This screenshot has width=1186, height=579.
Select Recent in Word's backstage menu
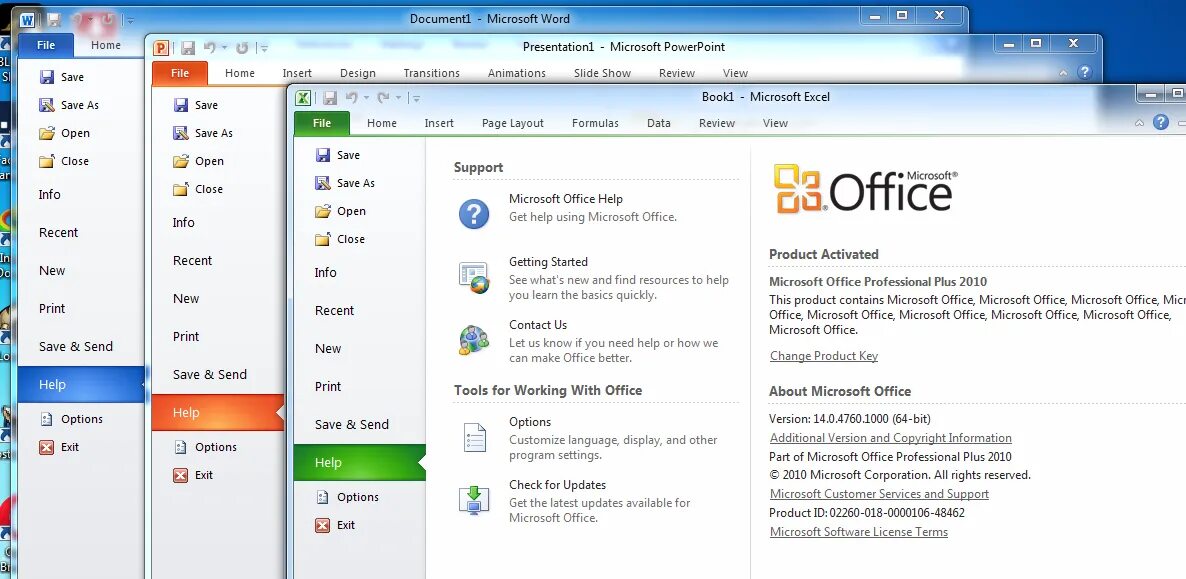(x=58, y=232)
